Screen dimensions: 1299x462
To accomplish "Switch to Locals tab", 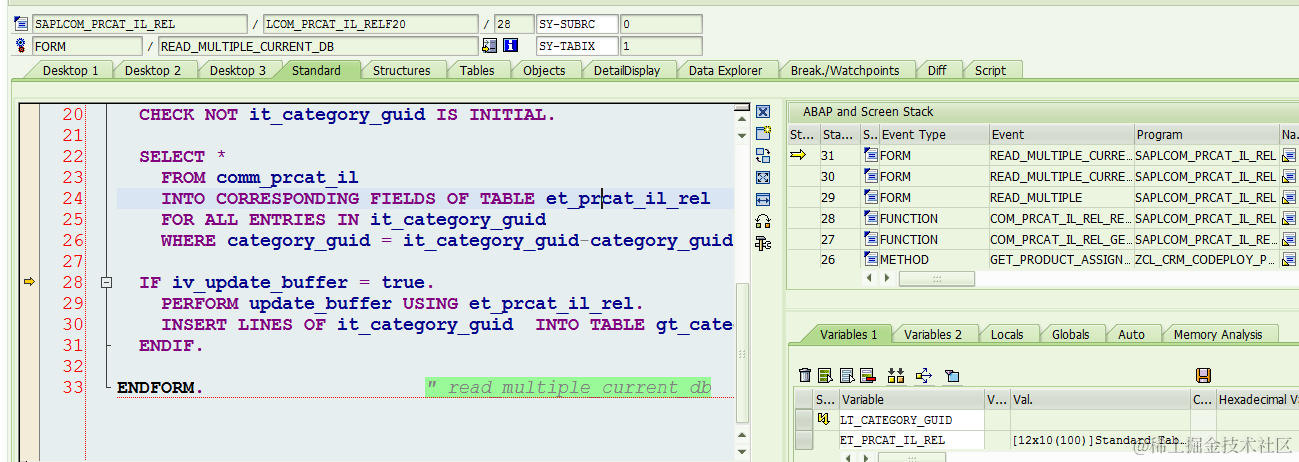I will [1007, 334].
